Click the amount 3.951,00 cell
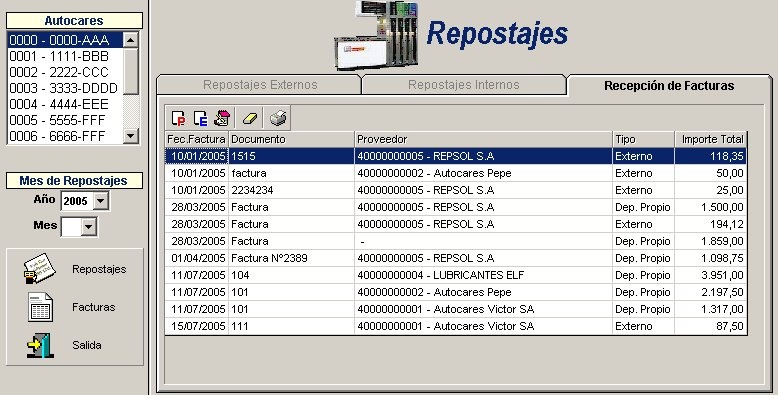Viewport: 778px width, 395px height. [711, 275]
